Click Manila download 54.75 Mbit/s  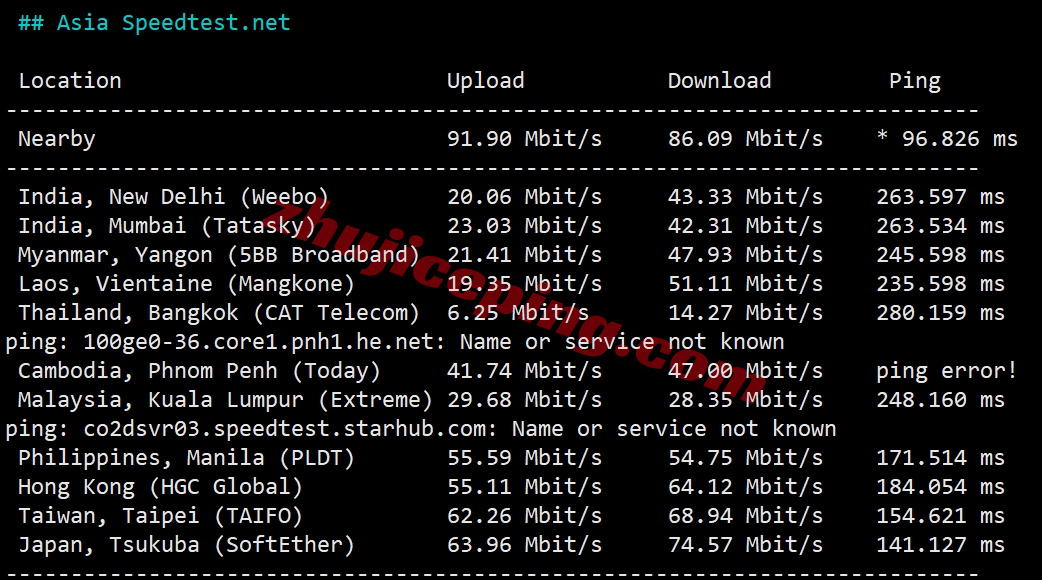pyautogui.click(x=745, y=458)
